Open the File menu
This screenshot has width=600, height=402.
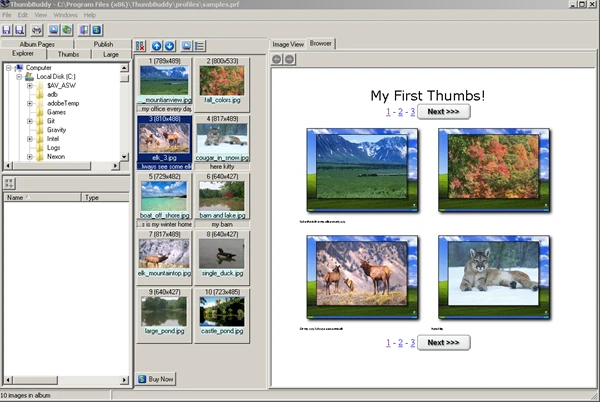(7, 15)
